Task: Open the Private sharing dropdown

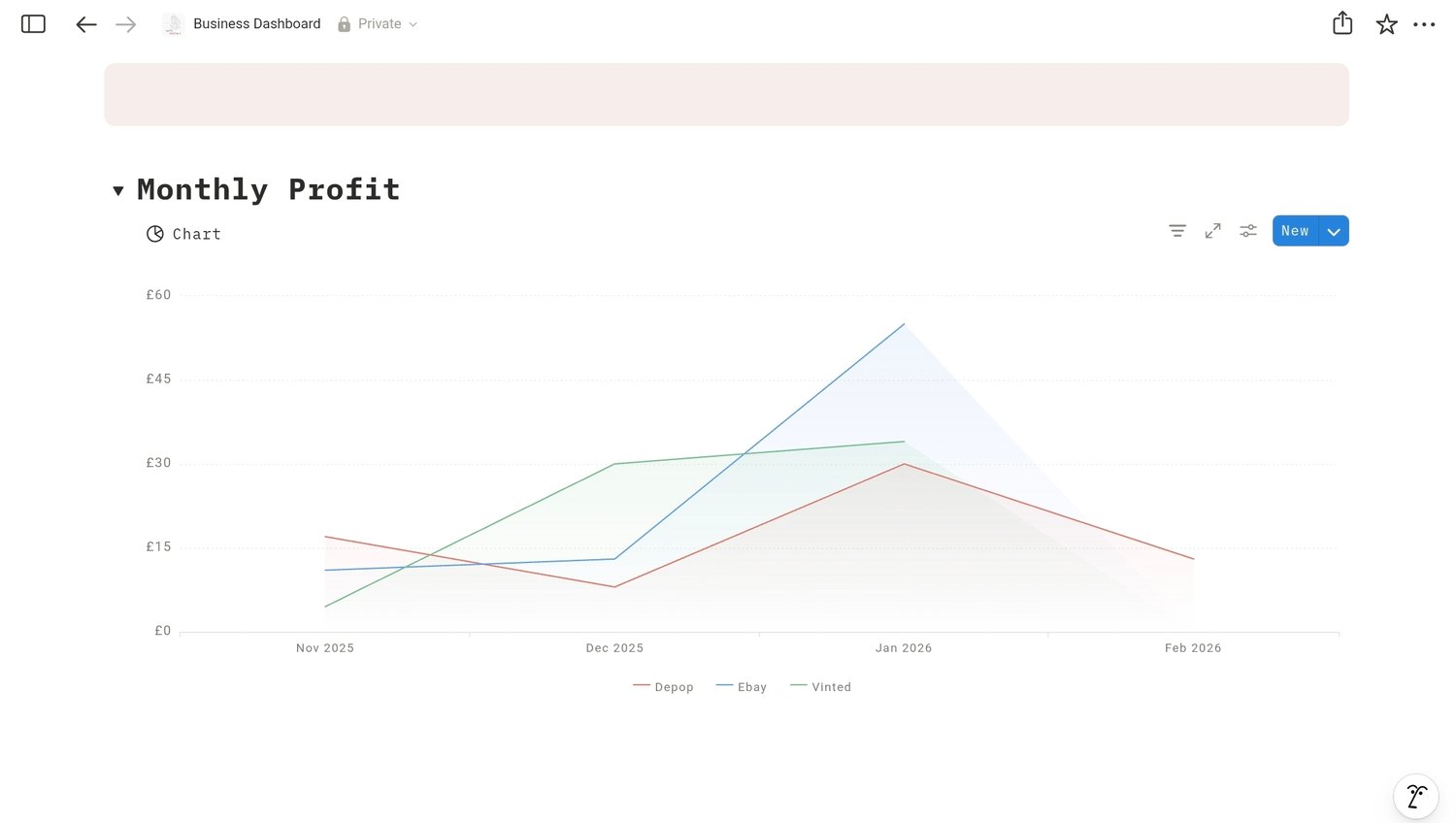Action: [x=379, y=24]
